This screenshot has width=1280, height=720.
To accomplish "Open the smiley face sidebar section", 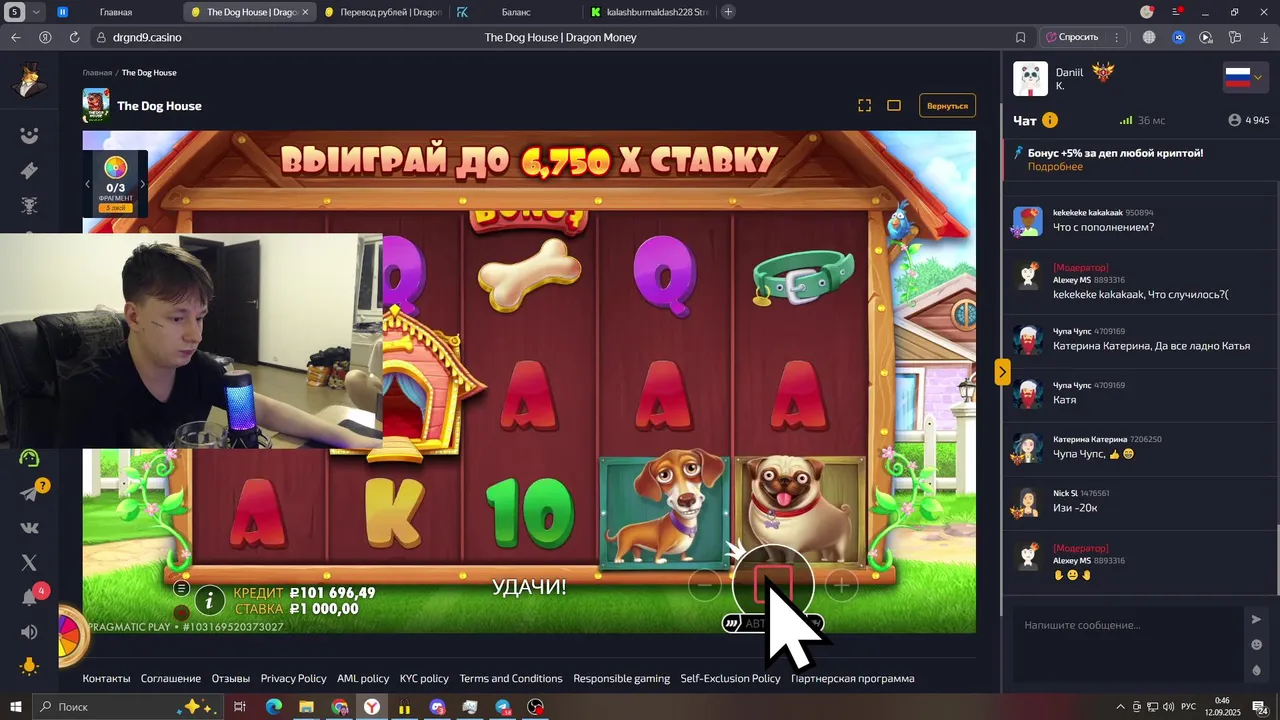I will click(29, 136).
